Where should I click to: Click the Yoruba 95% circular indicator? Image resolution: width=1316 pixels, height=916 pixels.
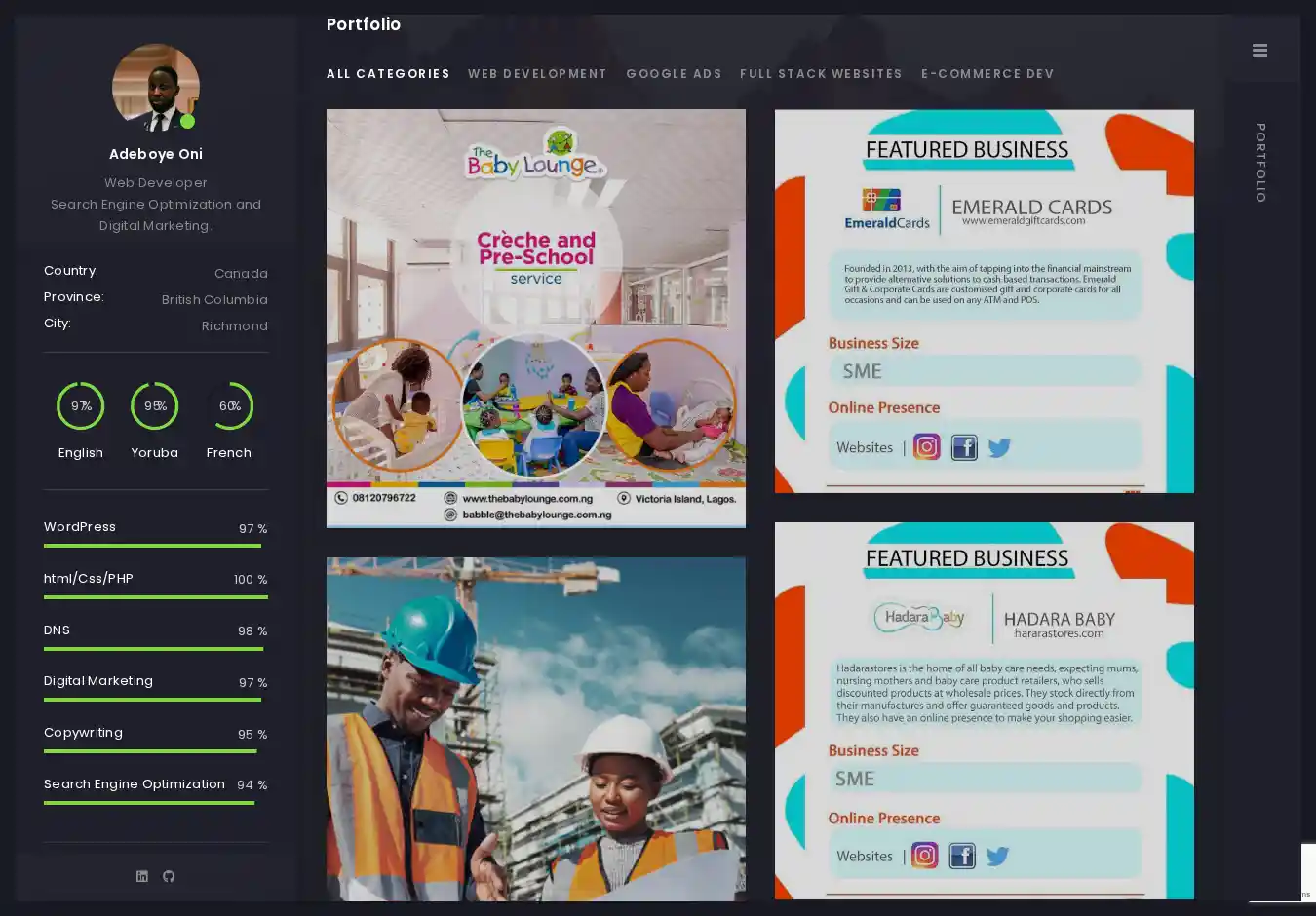[x=155, y=406]
